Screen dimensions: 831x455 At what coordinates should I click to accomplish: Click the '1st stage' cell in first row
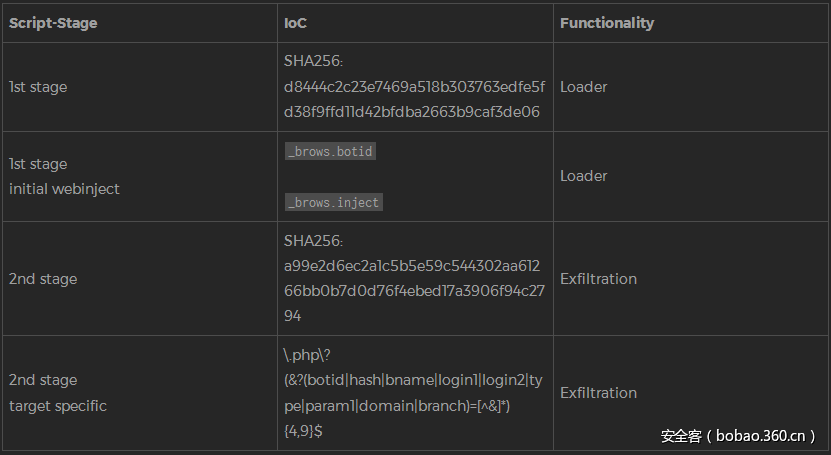pos(38,87)
